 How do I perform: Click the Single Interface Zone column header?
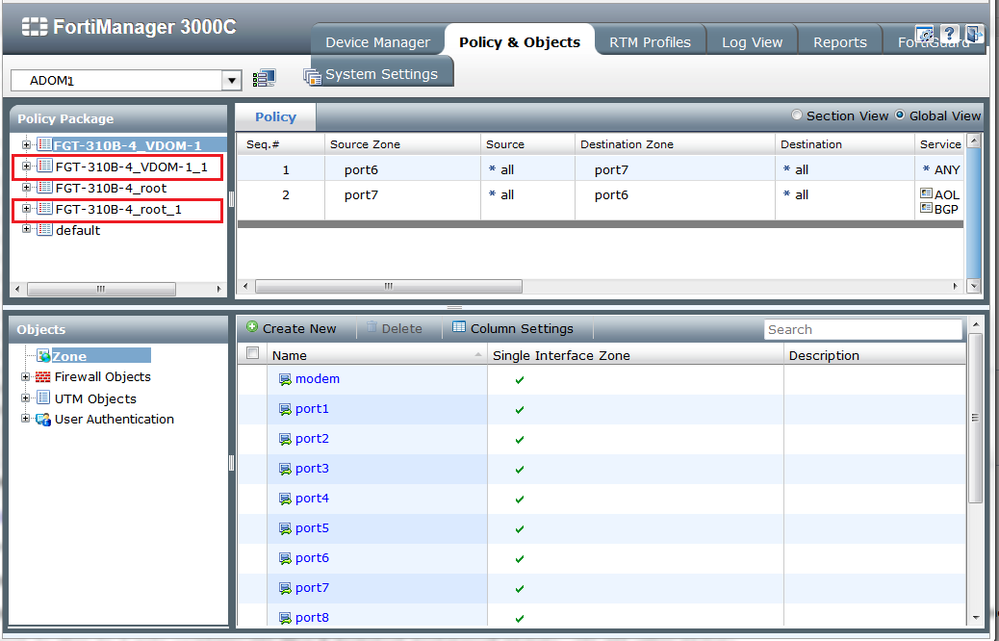point(635,356)
